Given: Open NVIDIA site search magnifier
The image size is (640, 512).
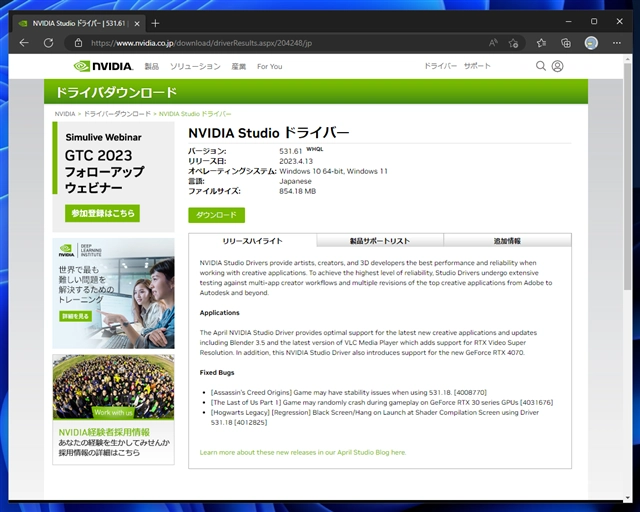Looking at the screenshot, I should pyautogui.click(x=540, y=66).
